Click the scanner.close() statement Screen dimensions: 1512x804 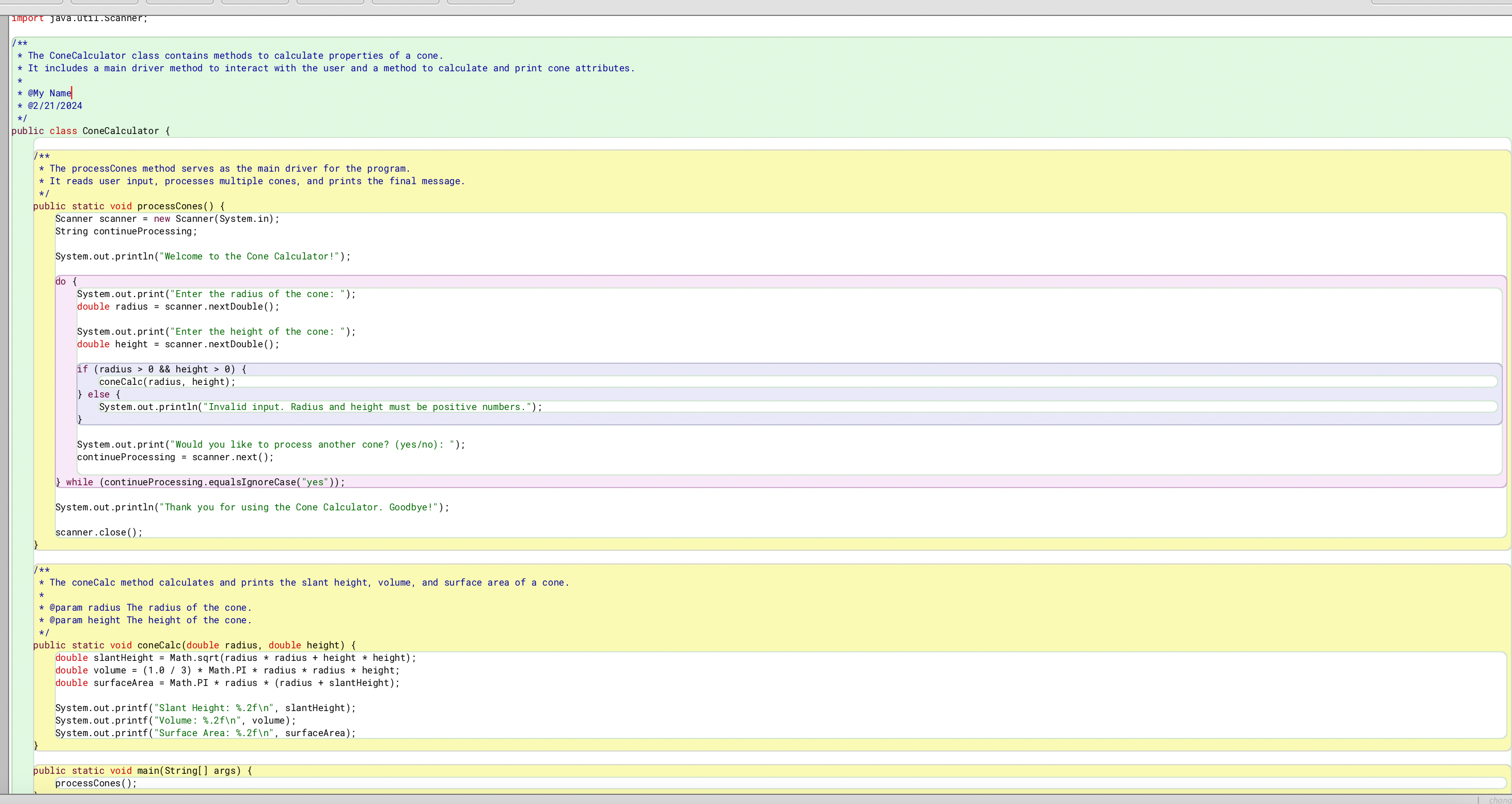[98, 531]
